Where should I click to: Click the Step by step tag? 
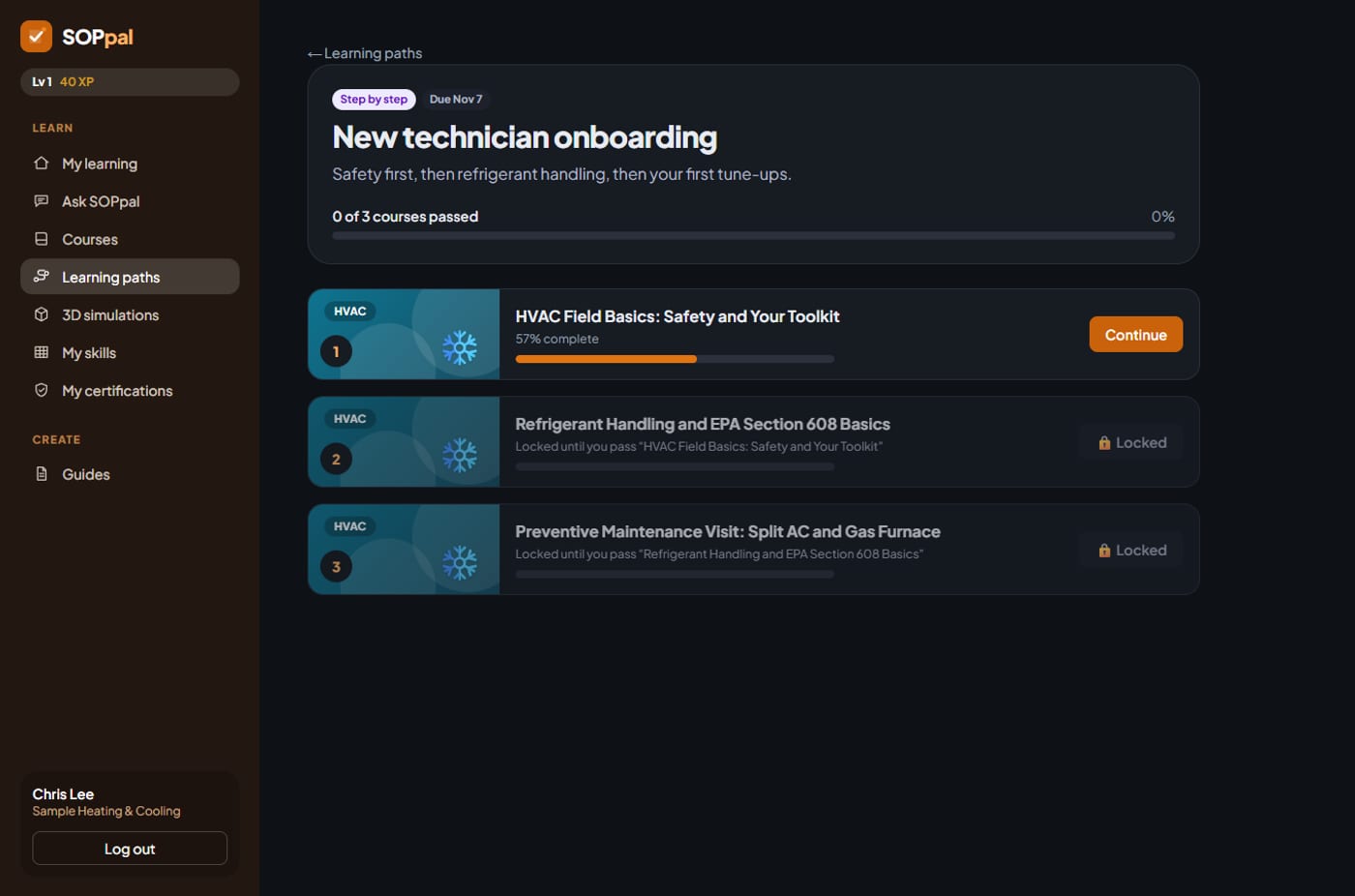point(374,99)
